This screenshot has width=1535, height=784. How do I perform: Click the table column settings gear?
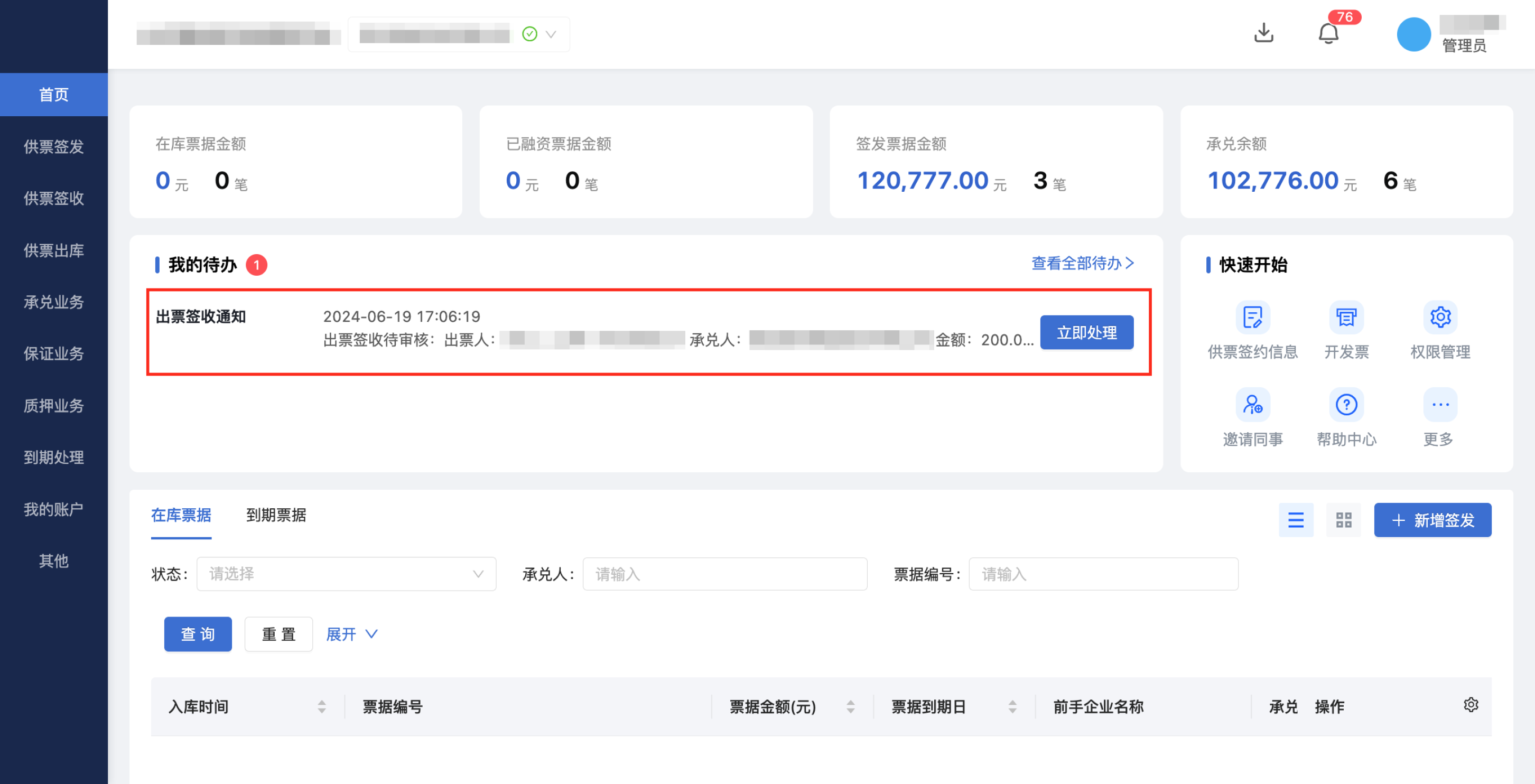tap(1471, 705)
